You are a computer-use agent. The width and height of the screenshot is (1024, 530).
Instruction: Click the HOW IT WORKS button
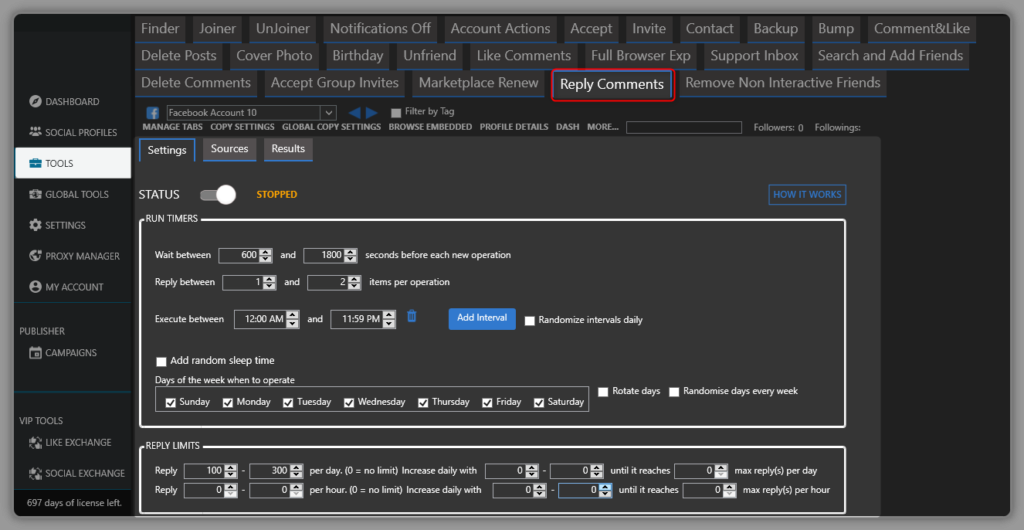pyautogui.click(x=806, y=195)
